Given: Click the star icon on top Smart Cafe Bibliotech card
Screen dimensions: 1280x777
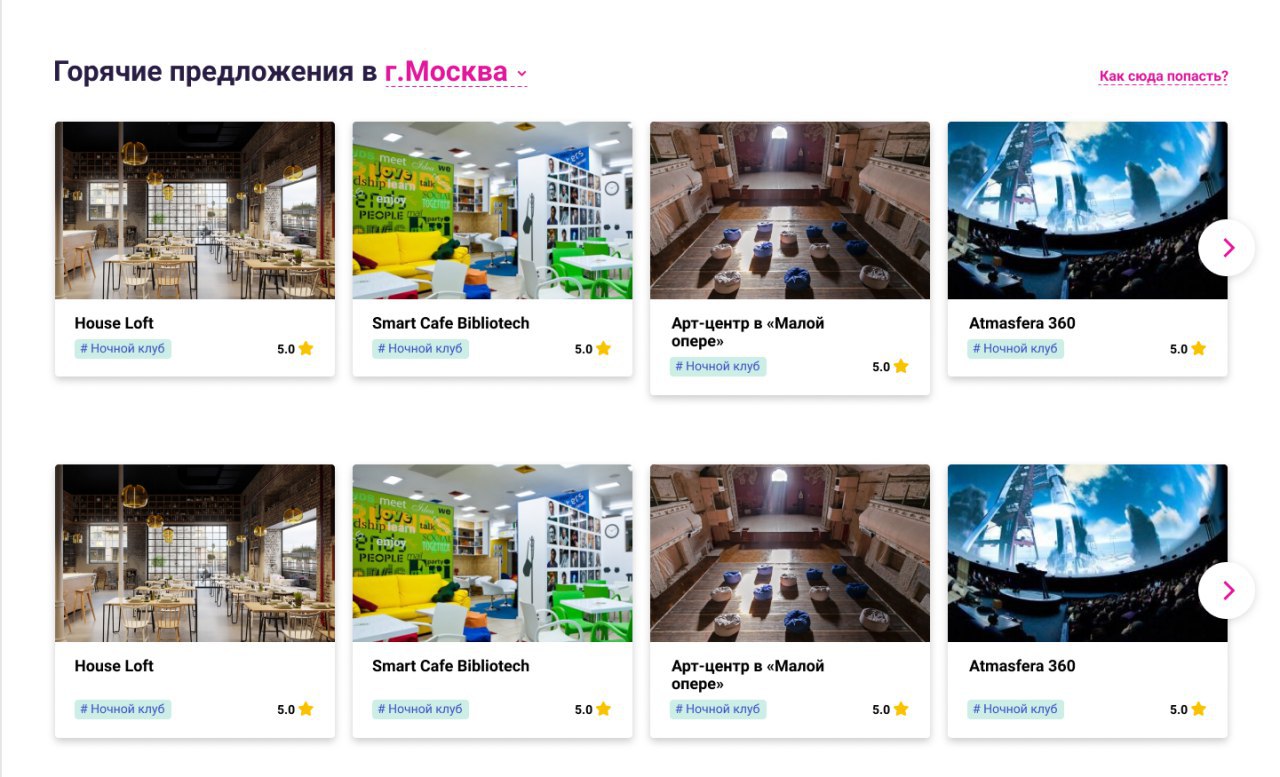Looking at the screenshot, I should click(603, 349).
